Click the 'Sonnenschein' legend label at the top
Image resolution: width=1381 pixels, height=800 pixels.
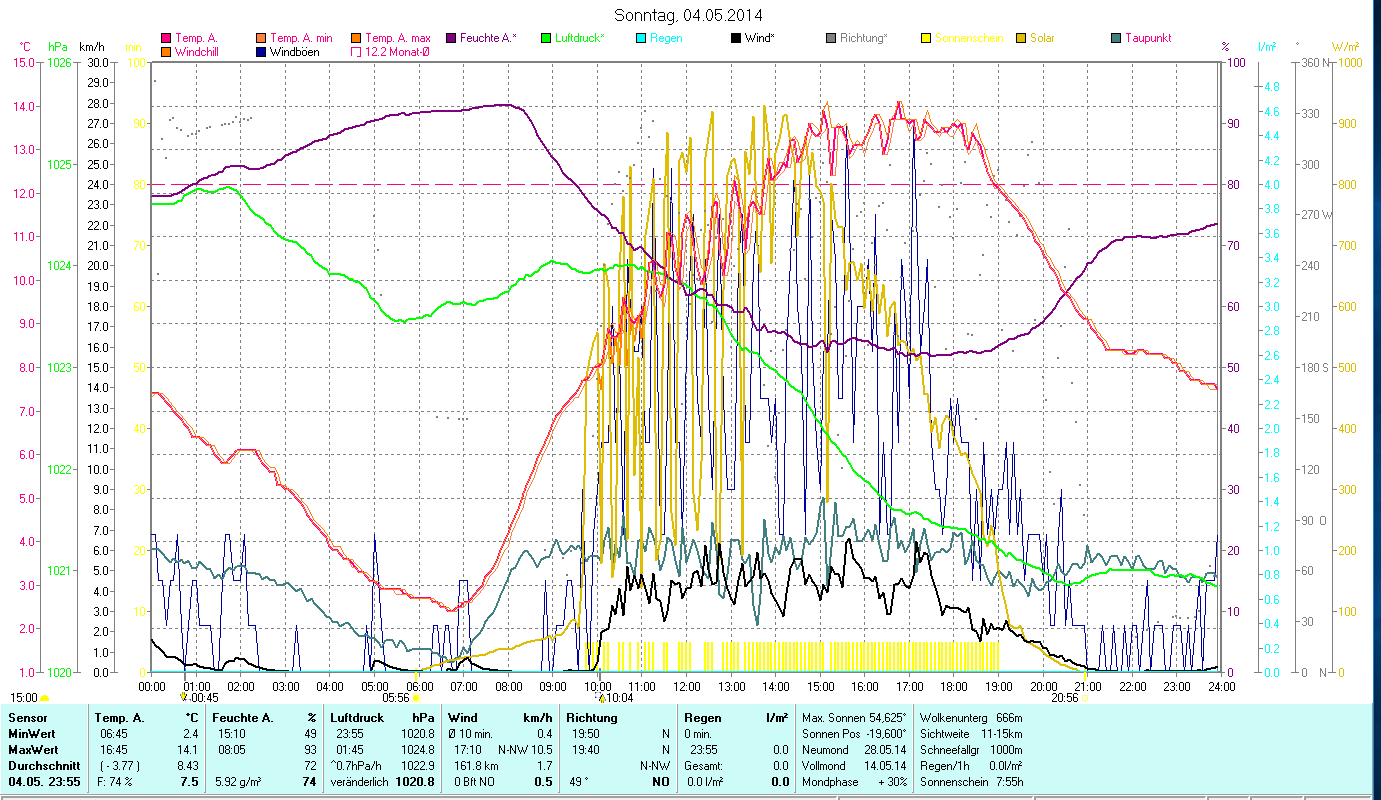tap(969, 38)
